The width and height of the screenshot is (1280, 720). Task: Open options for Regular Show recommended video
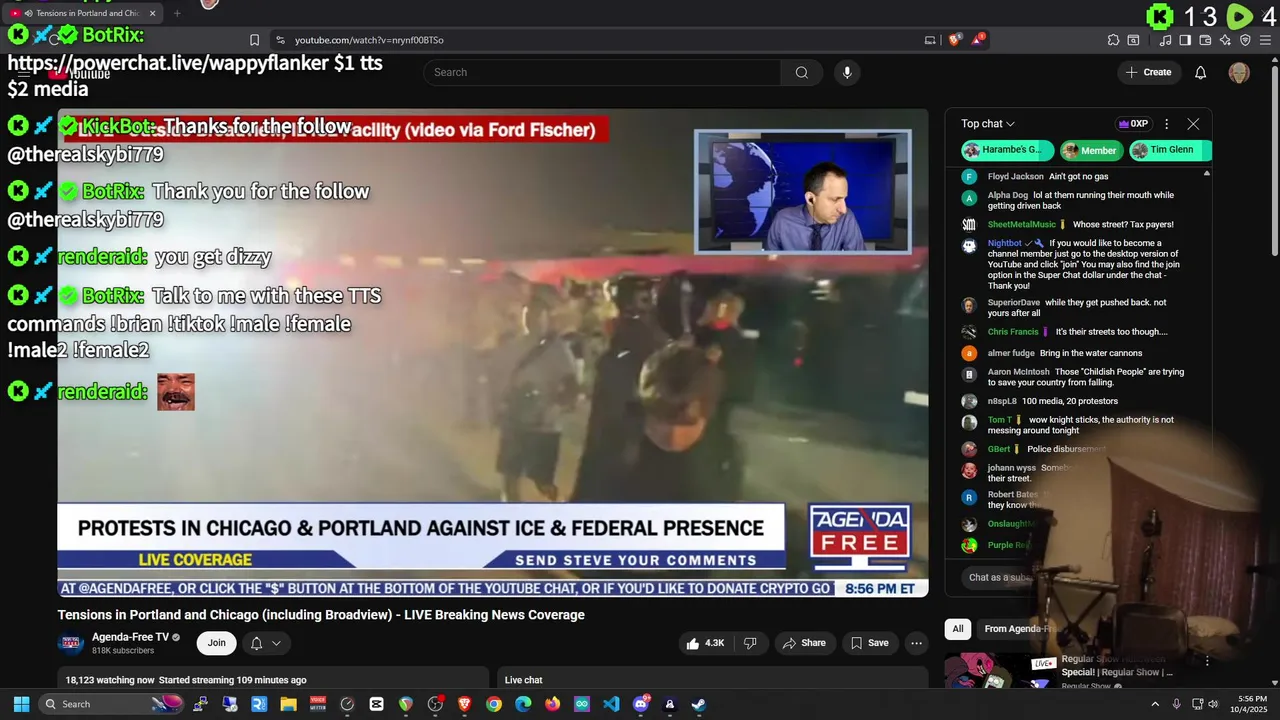coord(1207,661)
